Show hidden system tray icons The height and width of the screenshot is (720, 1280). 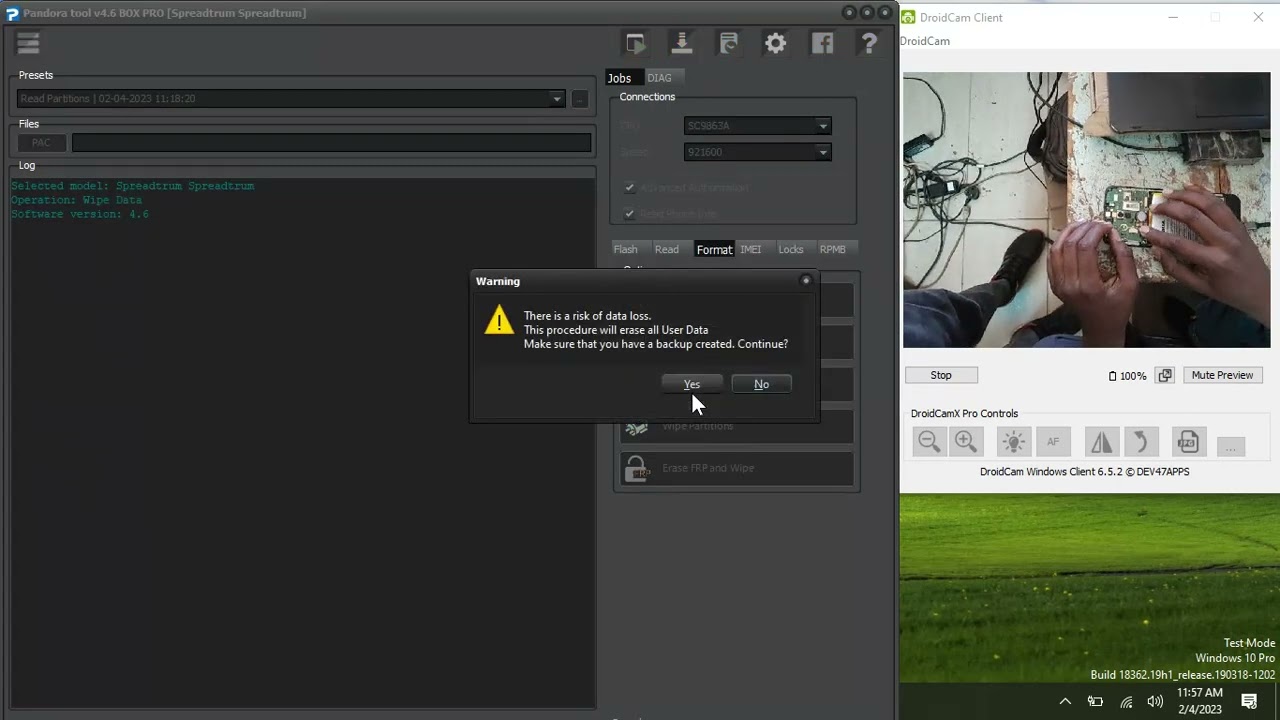click(1065, 702)
